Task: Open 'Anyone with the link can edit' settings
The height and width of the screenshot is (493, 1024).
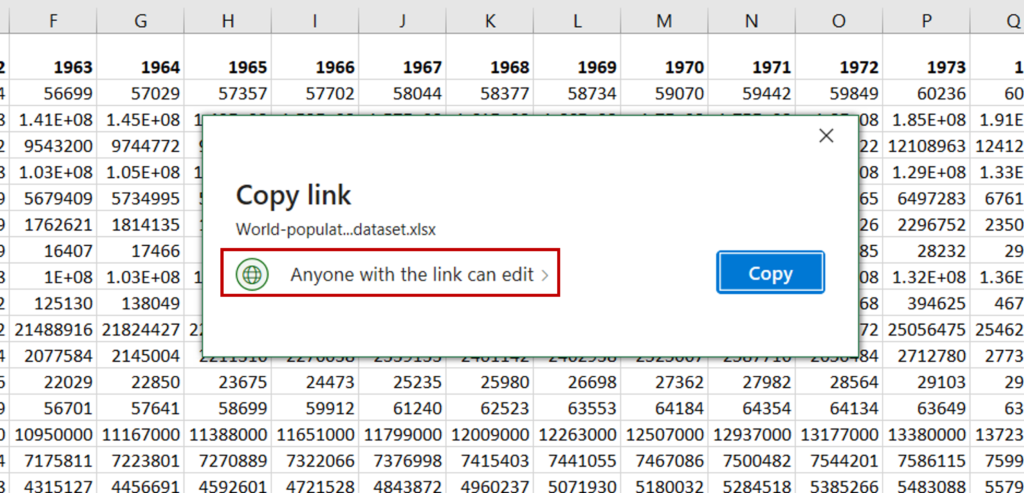Action: [391, 274]
